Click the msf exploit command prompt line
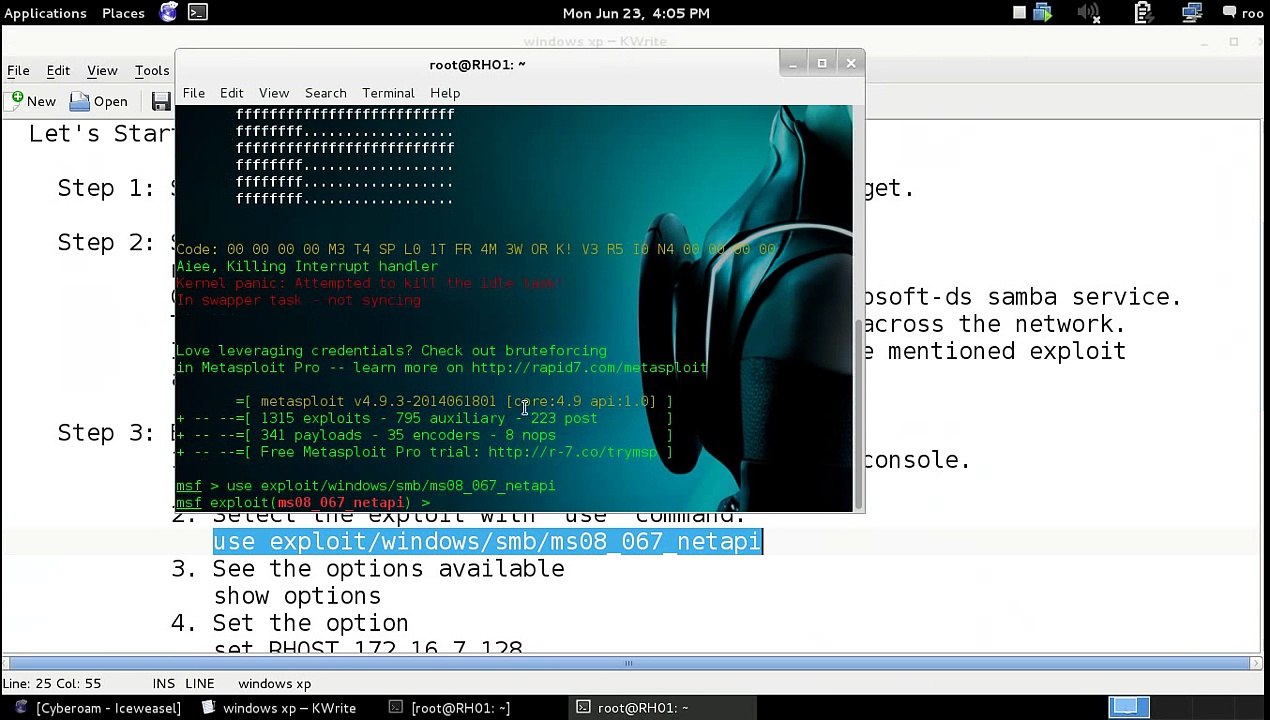Viewport: 1270px width, 720px height. (x=303, y=503)
